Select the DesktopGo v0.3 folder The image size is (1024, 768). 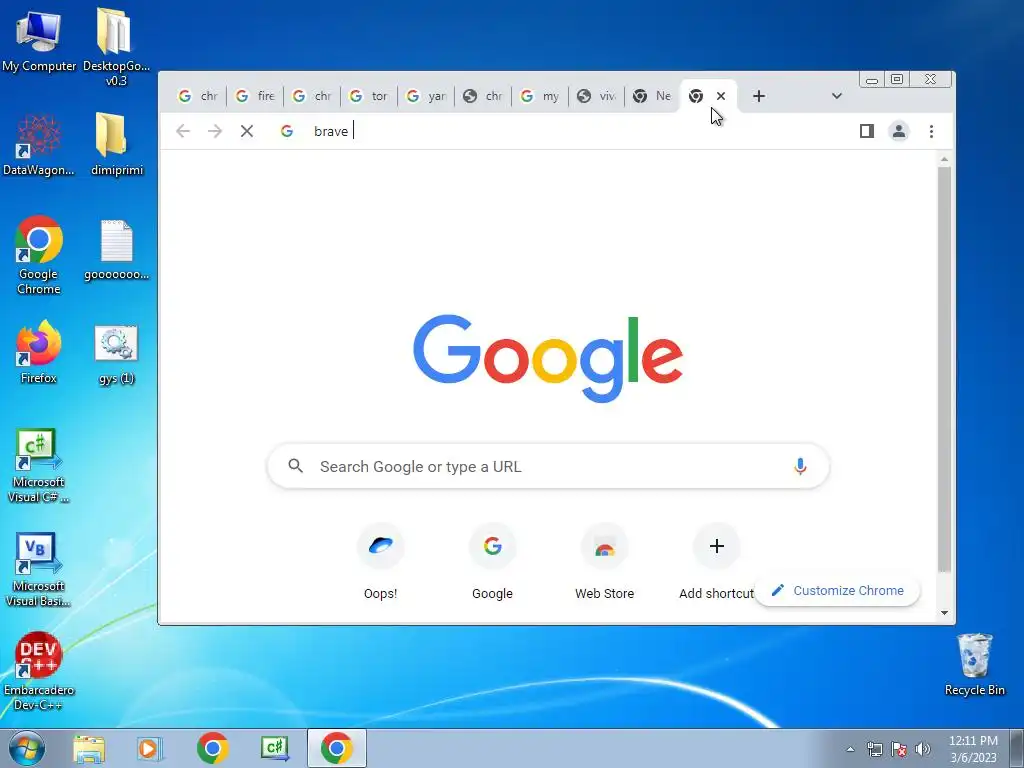pos(116,47)
